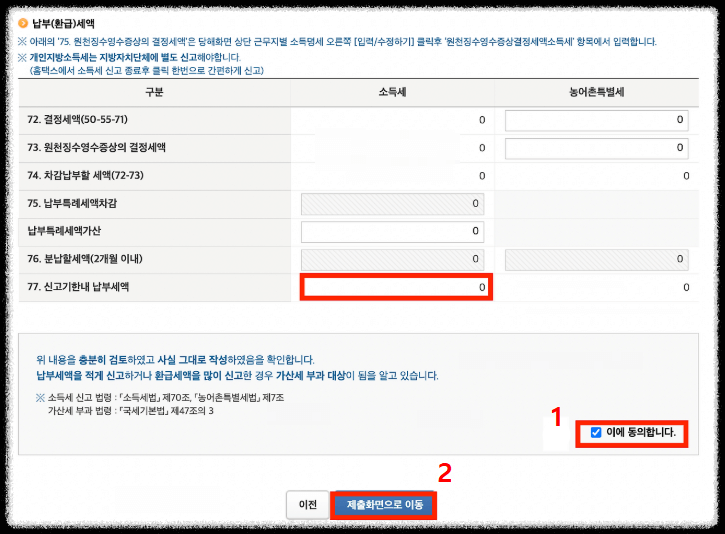The height and width of the screenshot is (534, 725).
Task: Click the '74. 차감납부할 세액(72-73)' row label
Action: click(x=85, y=175)
